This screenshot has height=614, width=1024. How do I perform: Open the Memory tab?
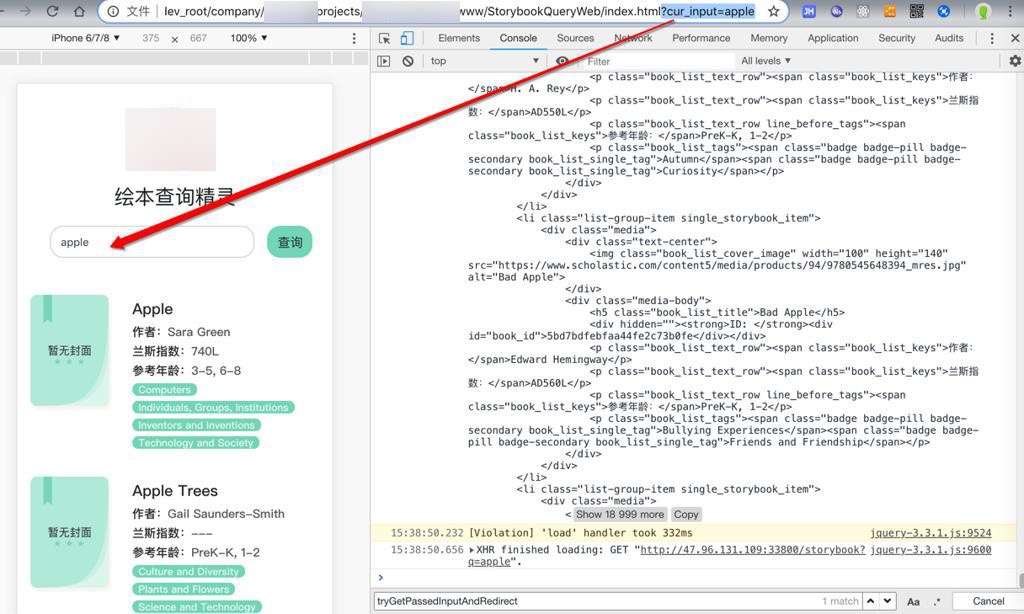(769, 39)
